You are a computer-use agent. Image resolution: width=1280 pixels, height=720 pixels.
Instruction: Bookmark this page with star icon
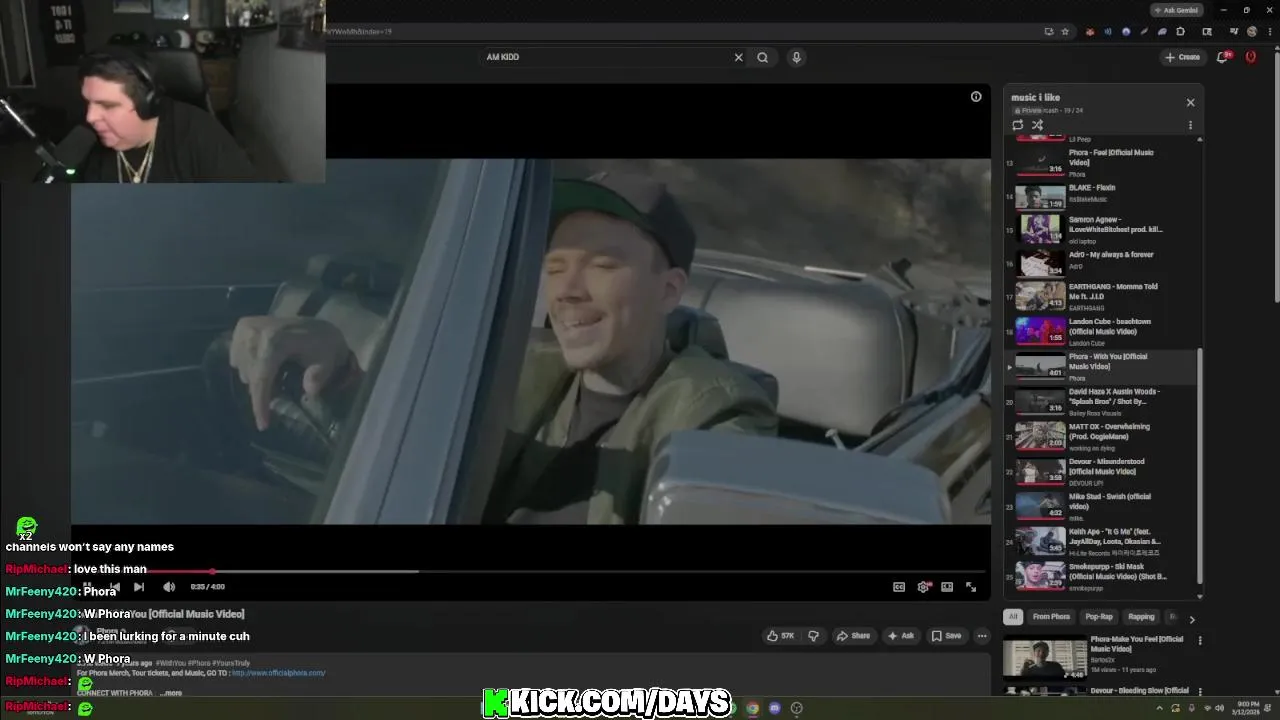click(x=1065, y=31)
